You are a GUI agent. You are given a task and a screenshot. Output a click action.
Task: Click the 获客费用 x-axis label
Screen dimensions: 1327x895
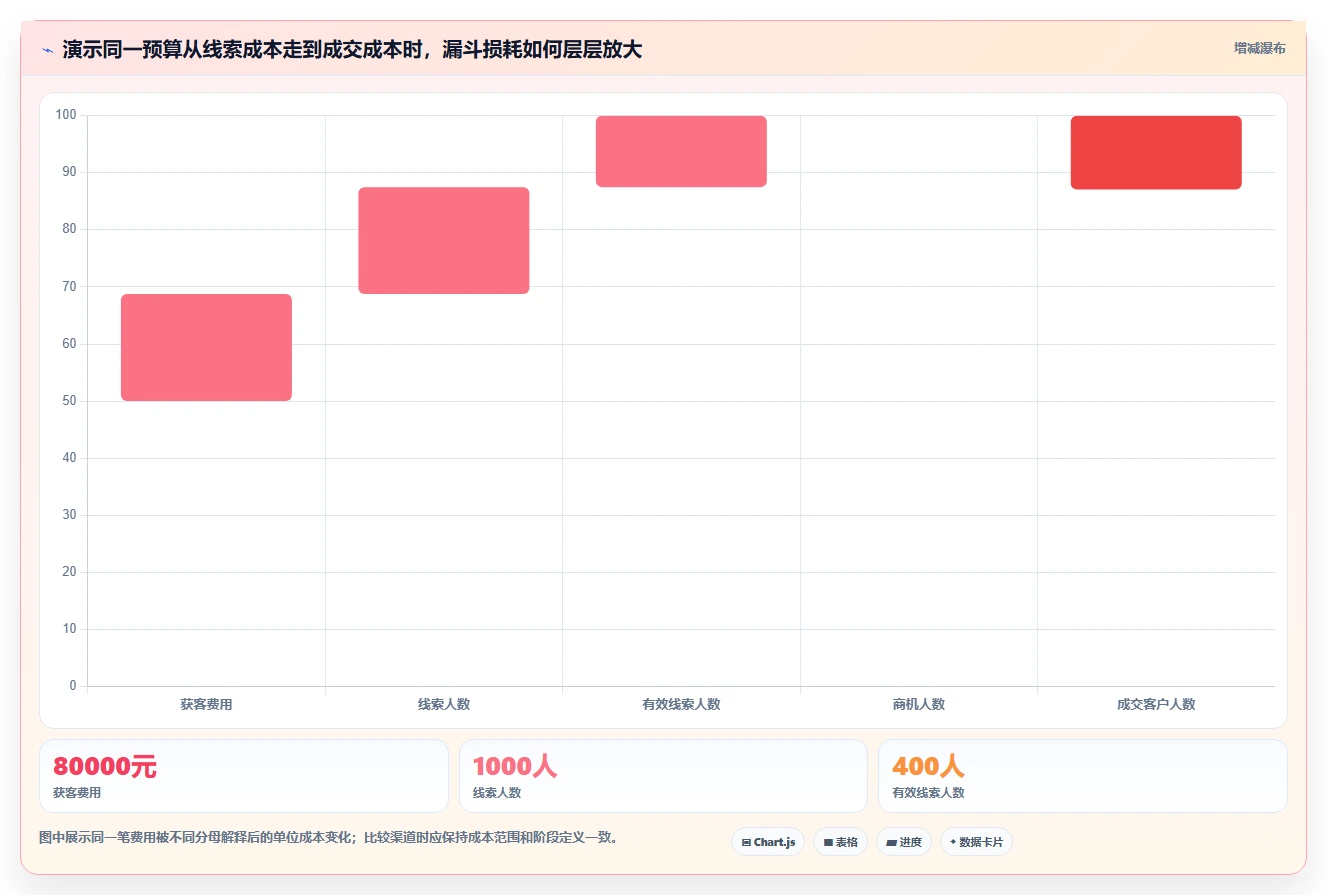pos(206,704)
